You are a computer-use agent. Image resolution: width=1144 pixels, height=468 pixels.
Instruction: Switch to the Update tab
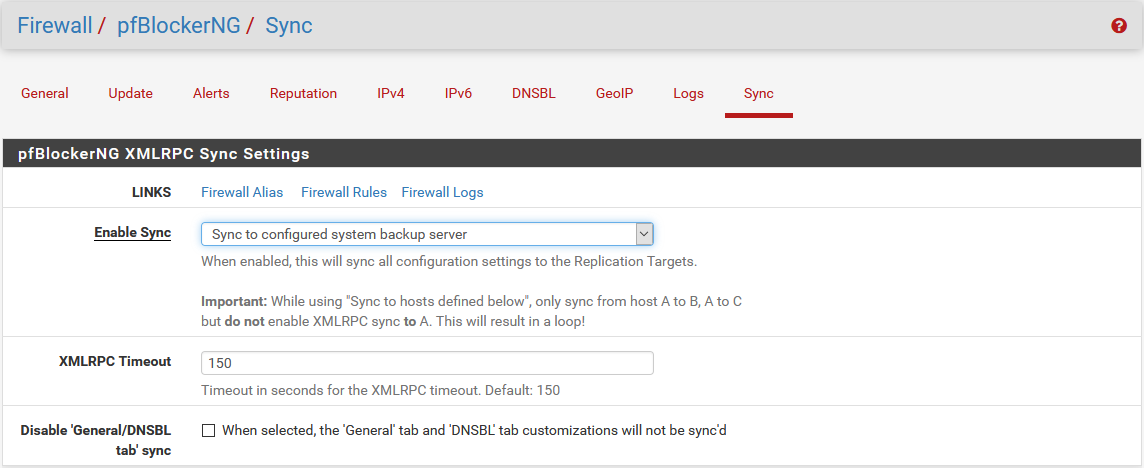click(131, 93)
